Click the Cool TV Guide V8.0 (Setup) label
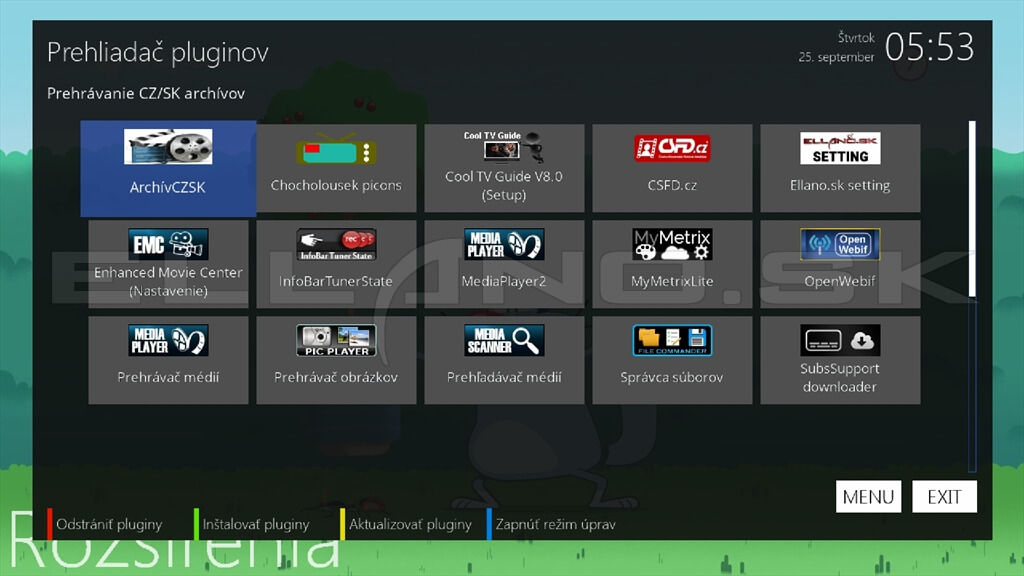1024x576 pixels. 504,185
